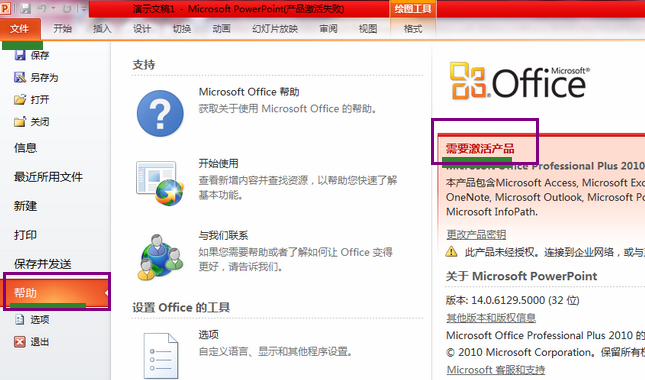Click the version 14.0.6129.5000 text
Image resolution: width=645 pixels, height=380 pixels.
[x=513, y=300]
